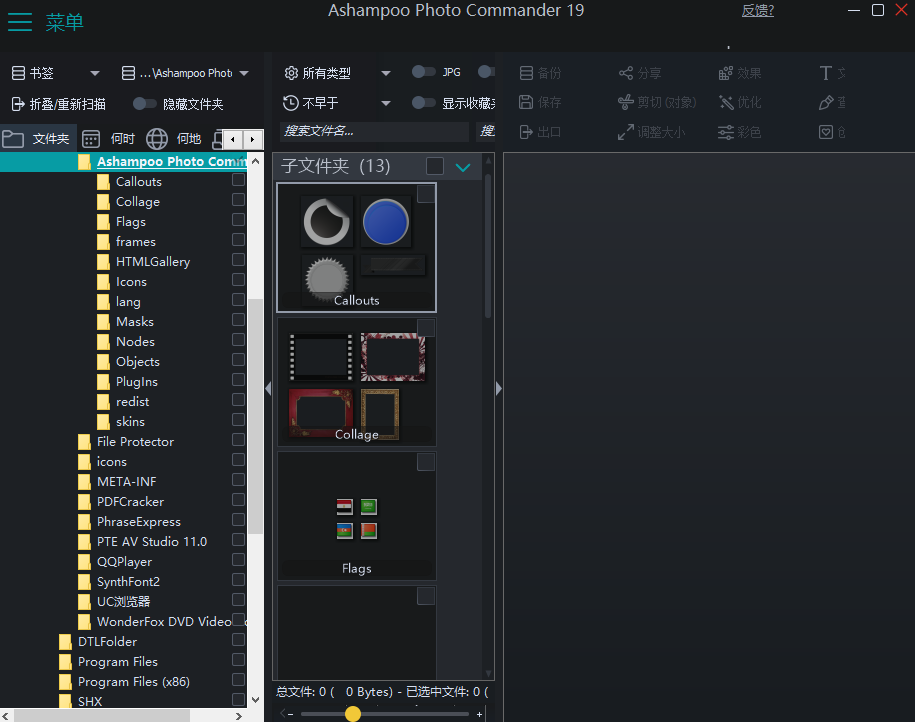915x722 pixels.
Task: Open the 不早于 date dropdown arrow
Action: (386, 103)
